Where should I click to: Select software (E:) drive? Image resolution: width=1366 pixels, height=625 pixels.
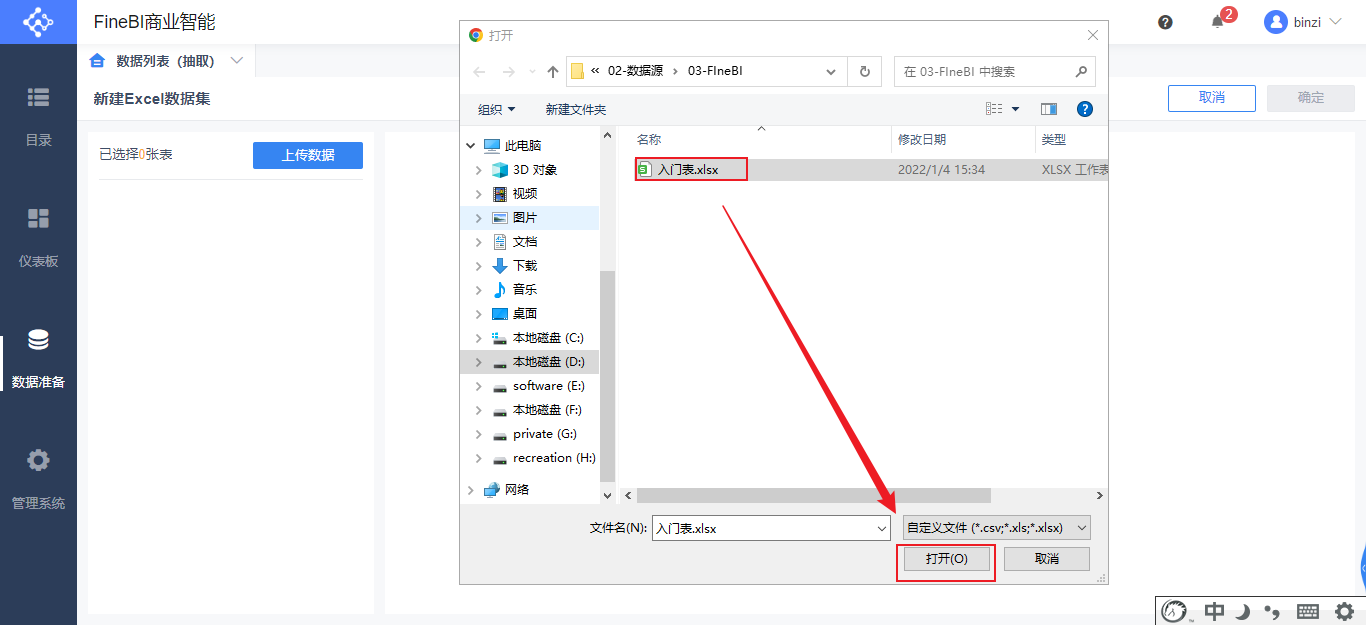click(x=548, y=386)
